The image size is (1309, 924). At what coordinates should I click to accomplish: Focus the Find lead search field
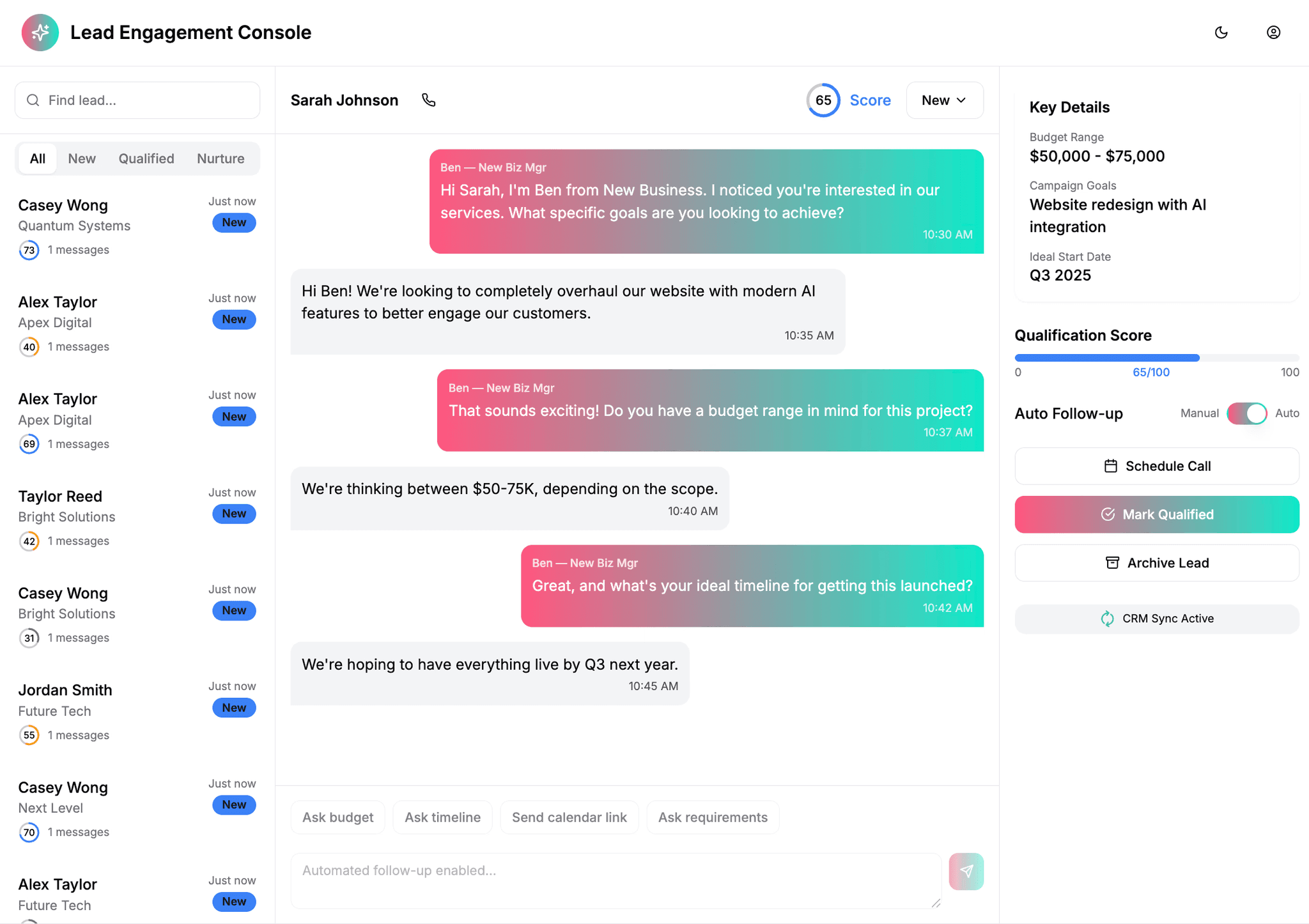pos(137,100)
